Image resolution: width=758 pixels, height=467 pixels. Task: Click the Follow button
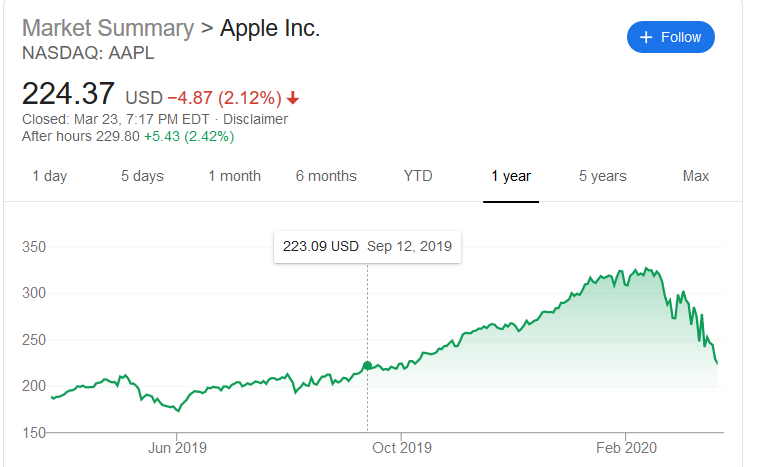pos(671,37)
